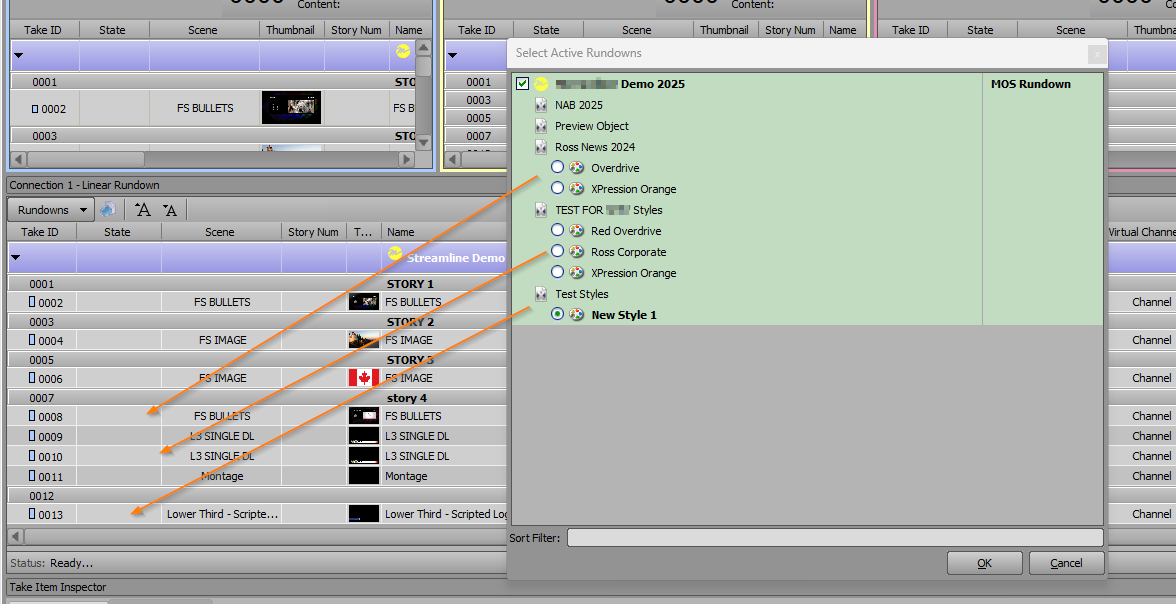
Task: Select XPression Orange radio under TEST FOR Styles
Action: [557, 272]
